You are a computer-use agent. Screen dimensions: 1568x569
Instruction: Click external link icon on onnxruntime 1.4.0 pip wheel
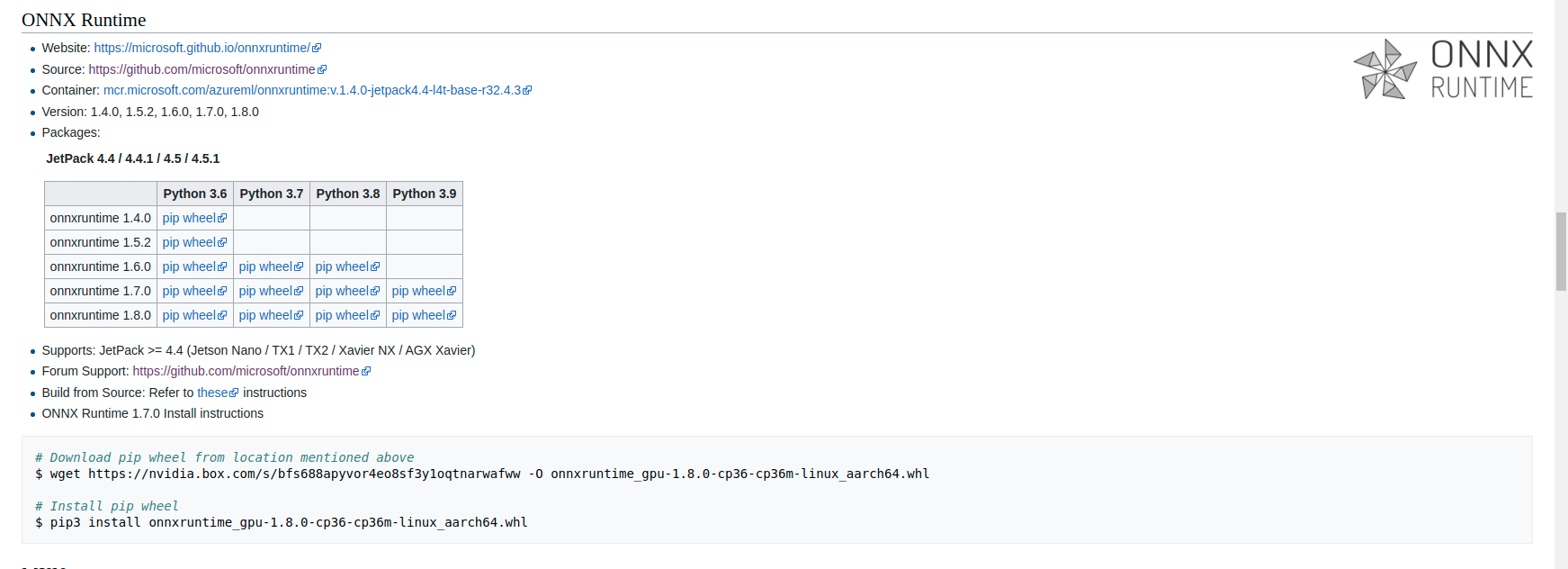pos(221,218)
